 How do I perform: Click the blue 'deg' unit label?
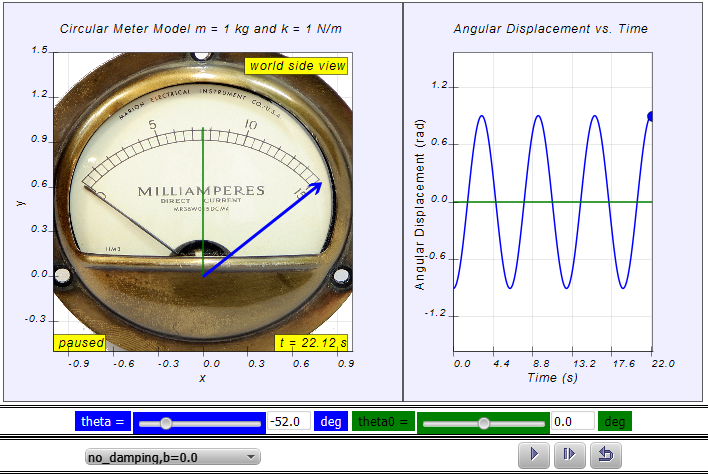tap(331, 421)
